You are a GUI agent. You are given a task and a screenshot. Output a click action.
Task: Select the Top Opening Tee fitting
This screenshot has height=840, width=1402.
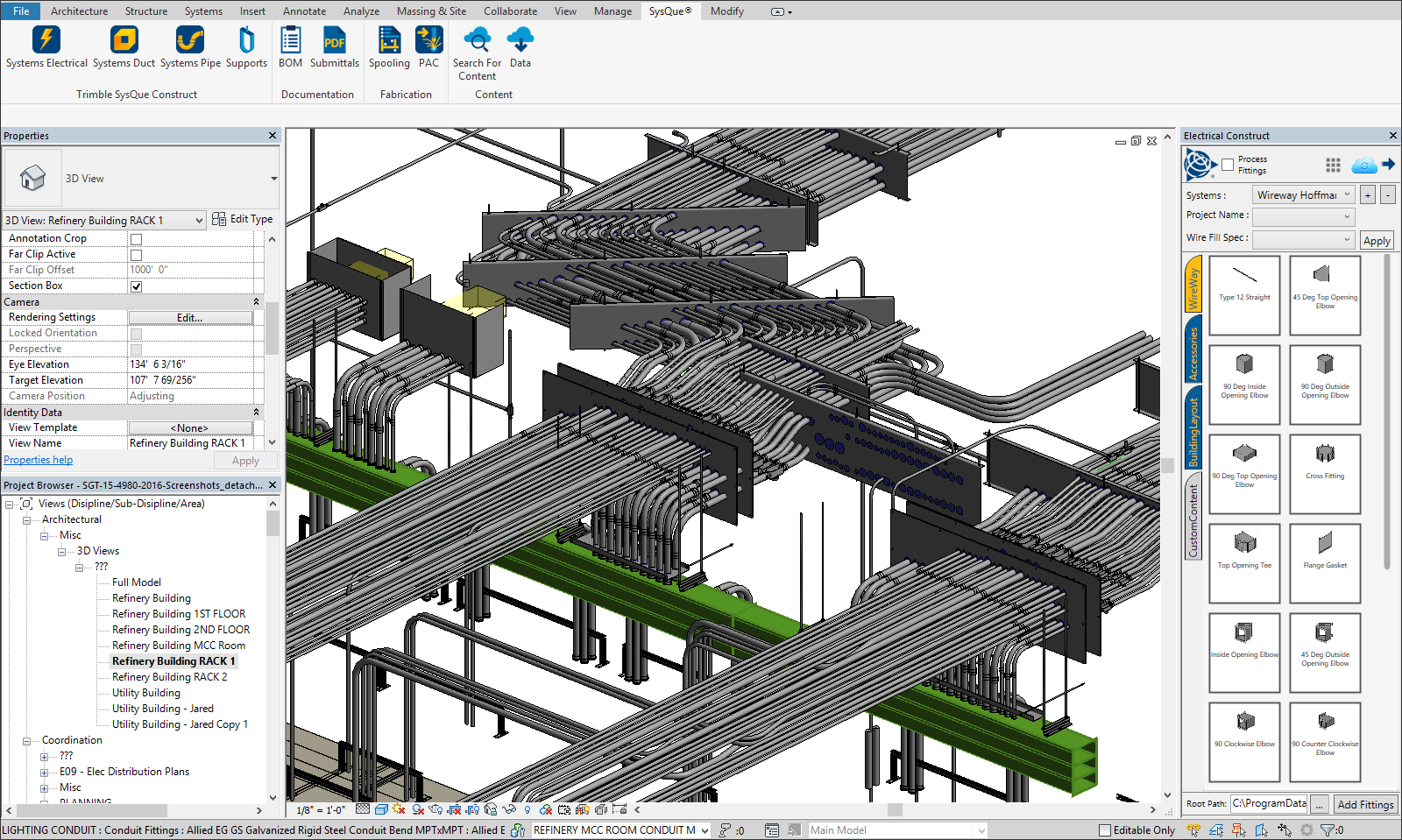1244,563
